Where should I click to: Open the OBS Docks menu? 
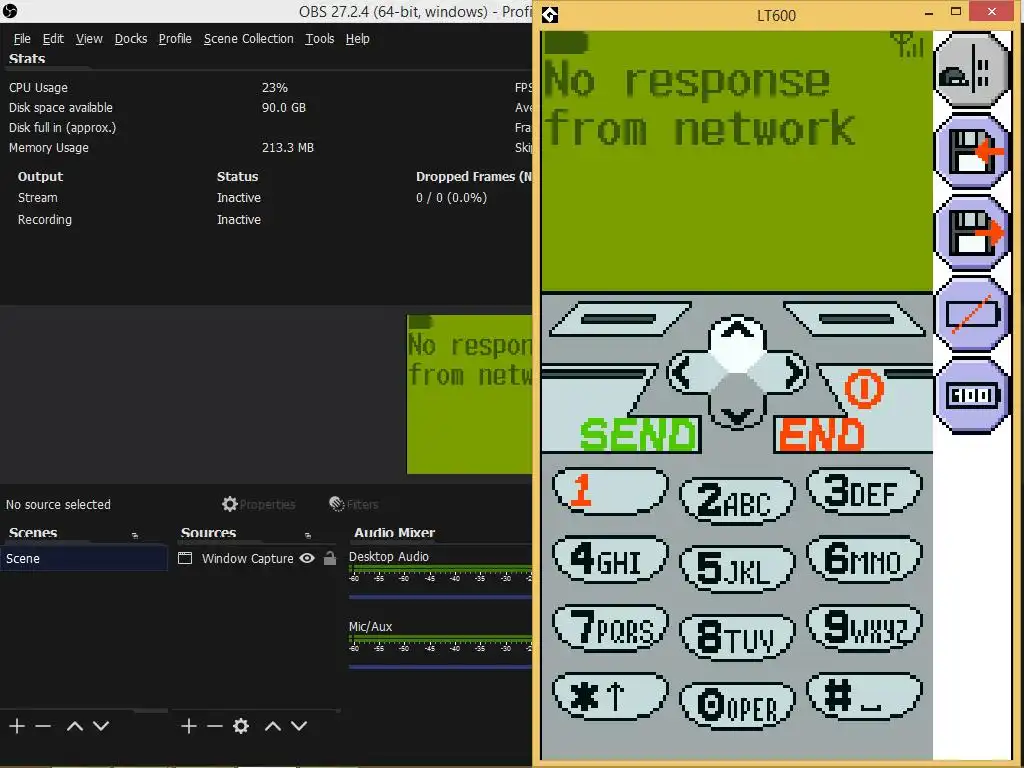pyautogui.click(x=131, y=39)
